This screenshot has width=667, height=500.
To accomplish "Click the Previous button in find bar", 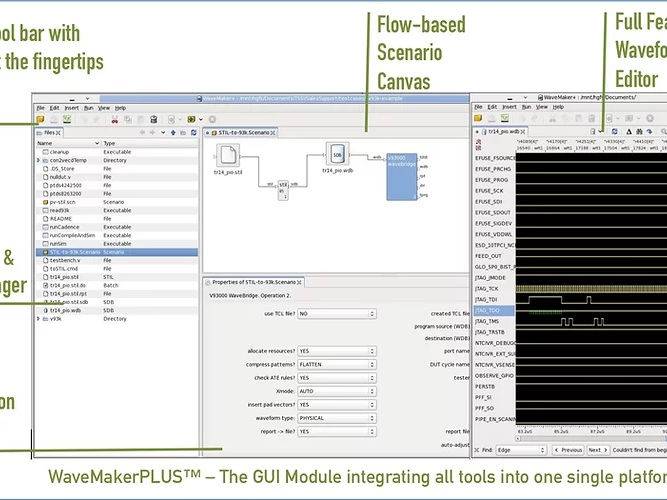I will click(x=568, y=450).
